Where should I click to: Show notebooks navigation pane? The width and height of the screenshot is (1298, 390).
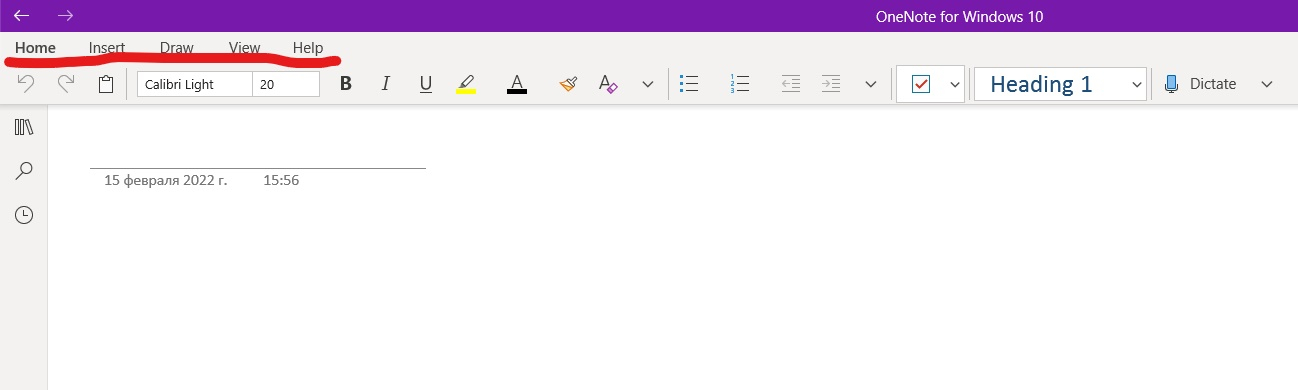click(x=24, y=127)
